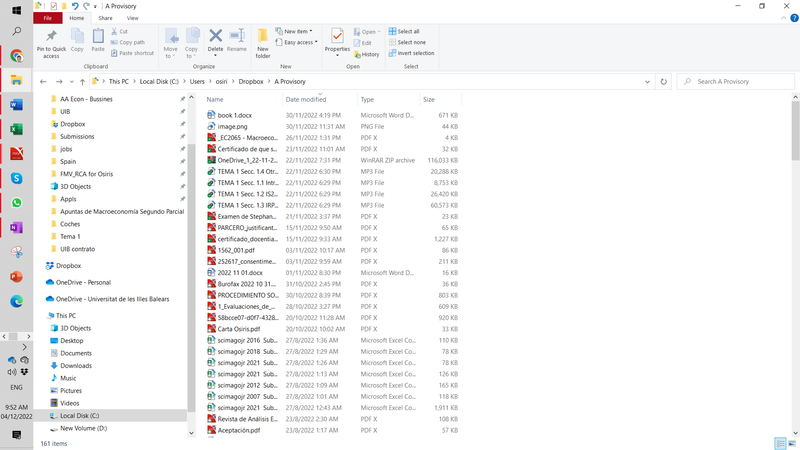
Task: Click the Pin to Quick access icon
Action: pyautogui.click(x=51, y=38)
